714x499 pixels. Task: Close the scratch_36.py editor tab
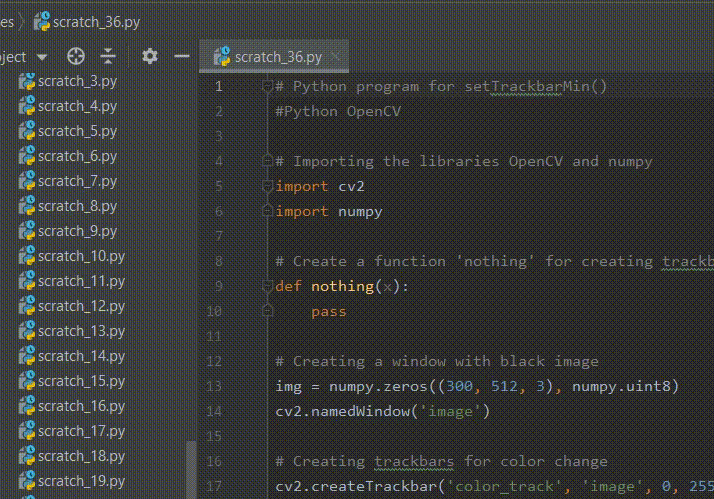click(334, 57)
